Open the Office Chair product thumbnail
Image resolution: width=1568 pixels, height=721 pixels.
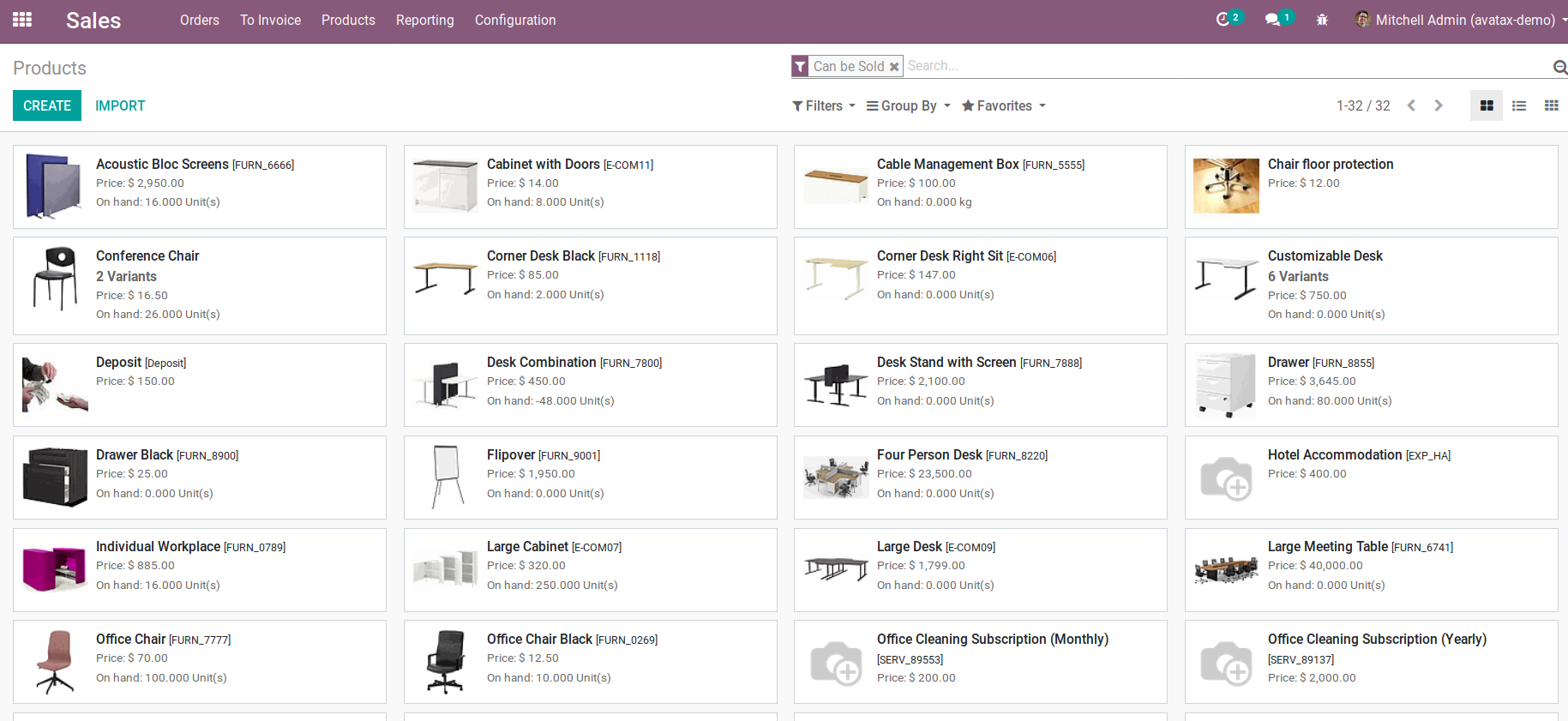pyautogui.click(x=55, y=661)
